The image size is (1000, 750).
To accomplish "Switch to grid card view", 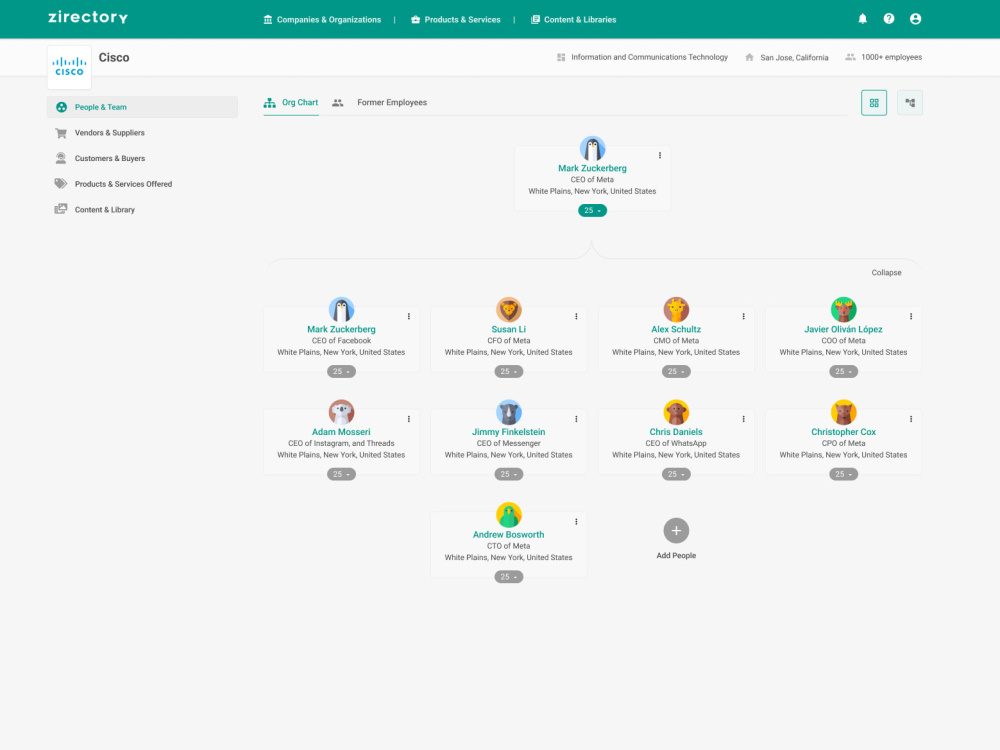I will [874, 103].
